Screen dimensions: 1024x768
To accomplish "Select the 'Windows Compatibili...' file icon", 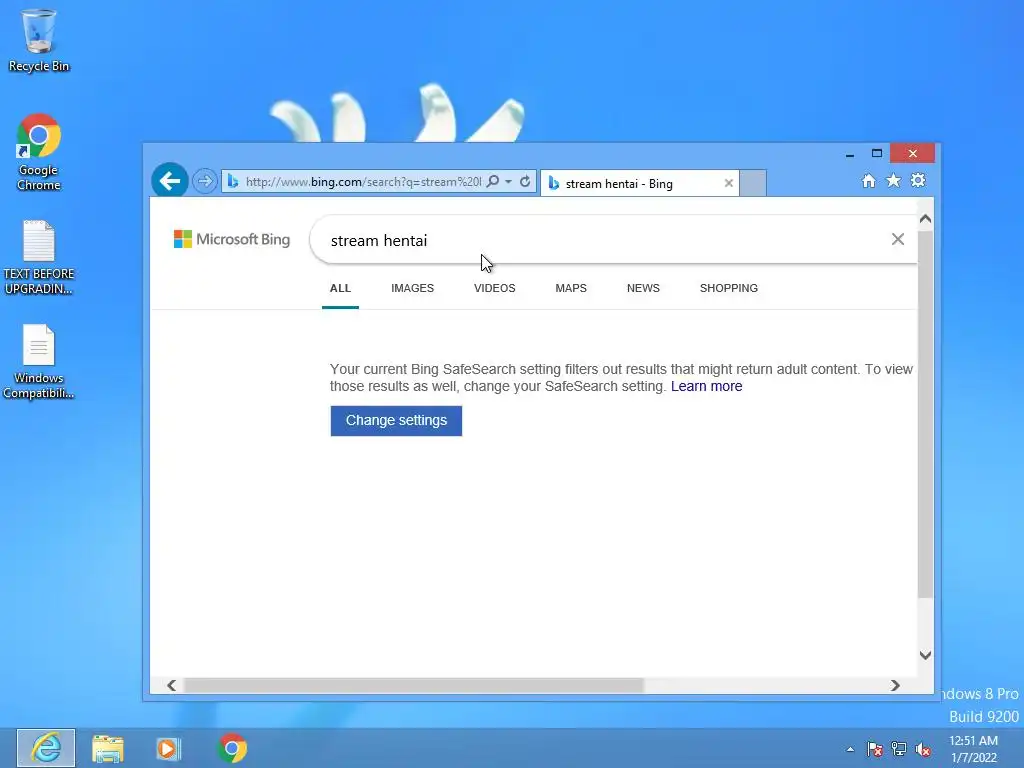I will pyautogui.click(x=39, y=362).
